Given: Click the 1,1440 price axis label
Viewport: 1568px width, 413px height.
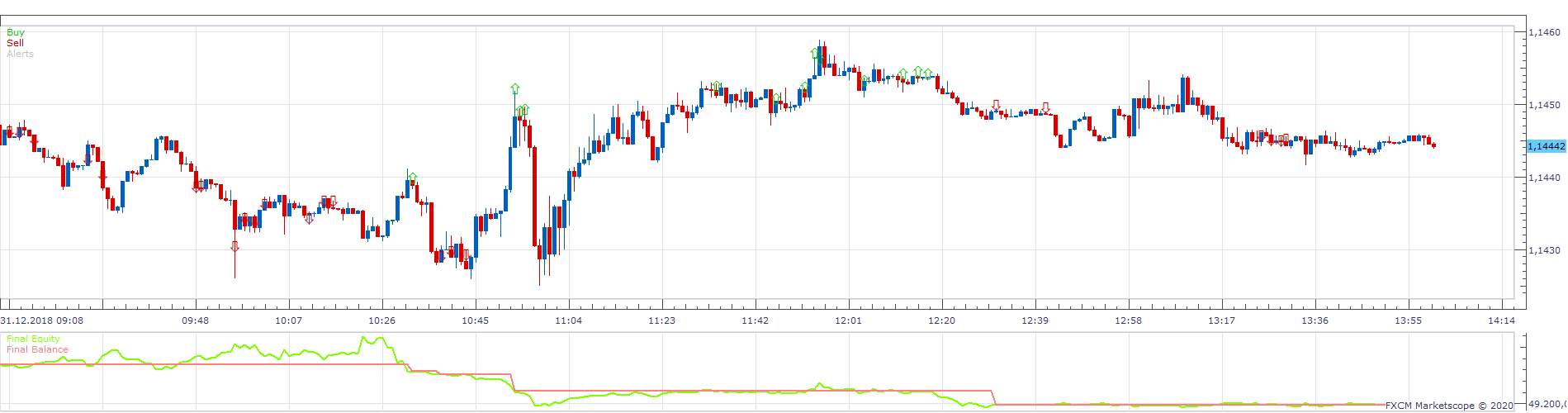Looking at the screenshot, I should tap(1544, 178).
